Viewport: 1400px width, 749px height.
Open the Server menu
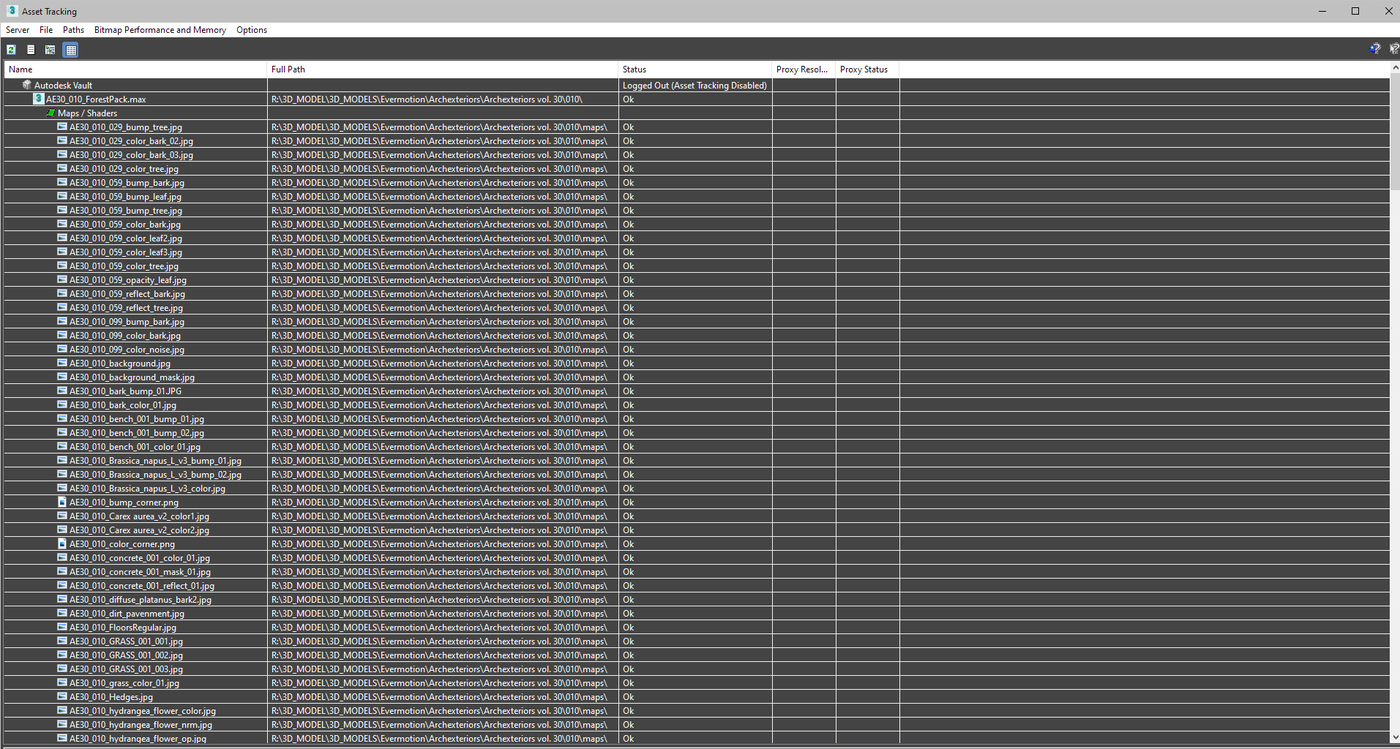point(17,30)
